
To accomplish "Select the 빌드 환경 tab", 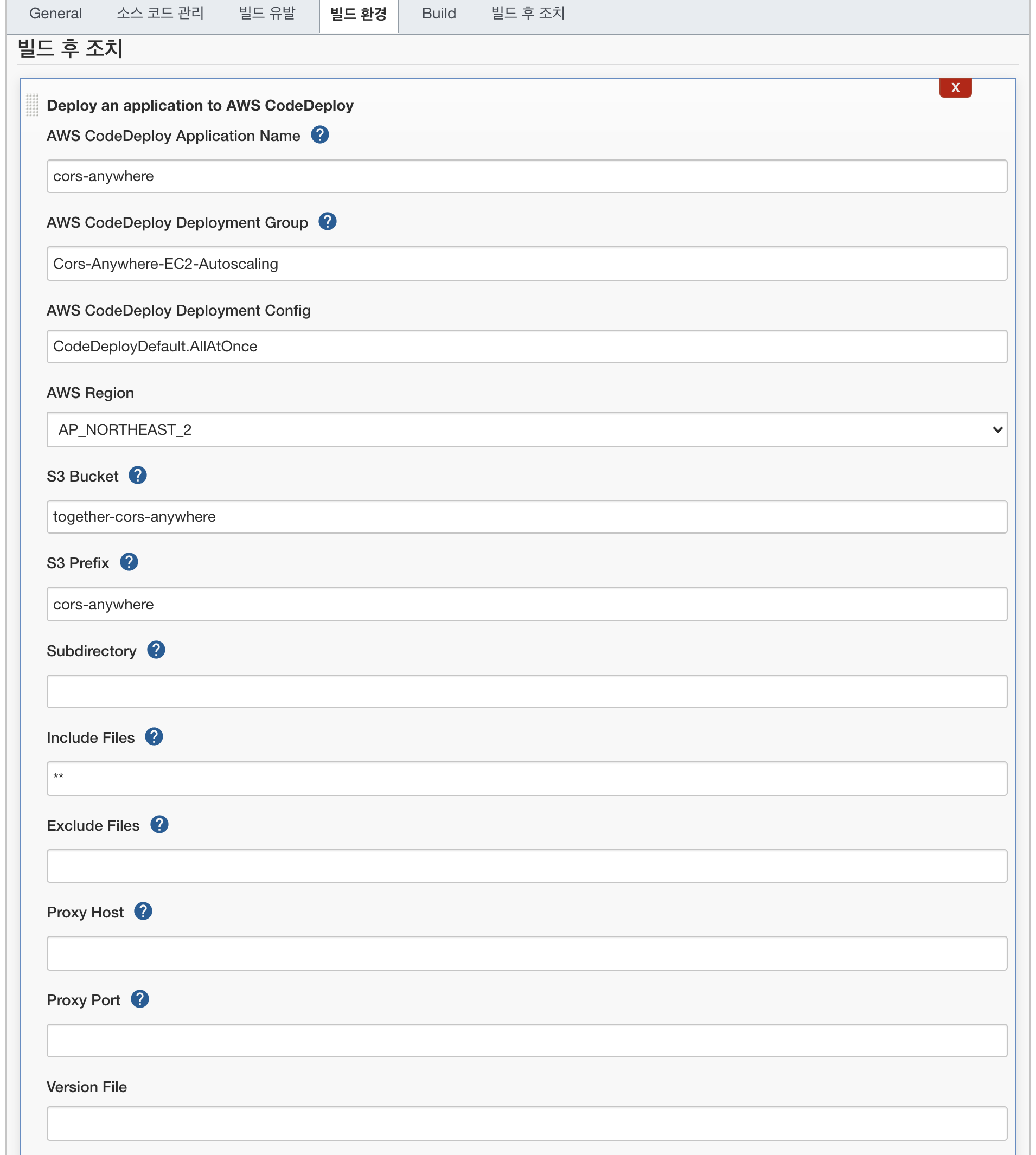I will click(x=359, y=15).
